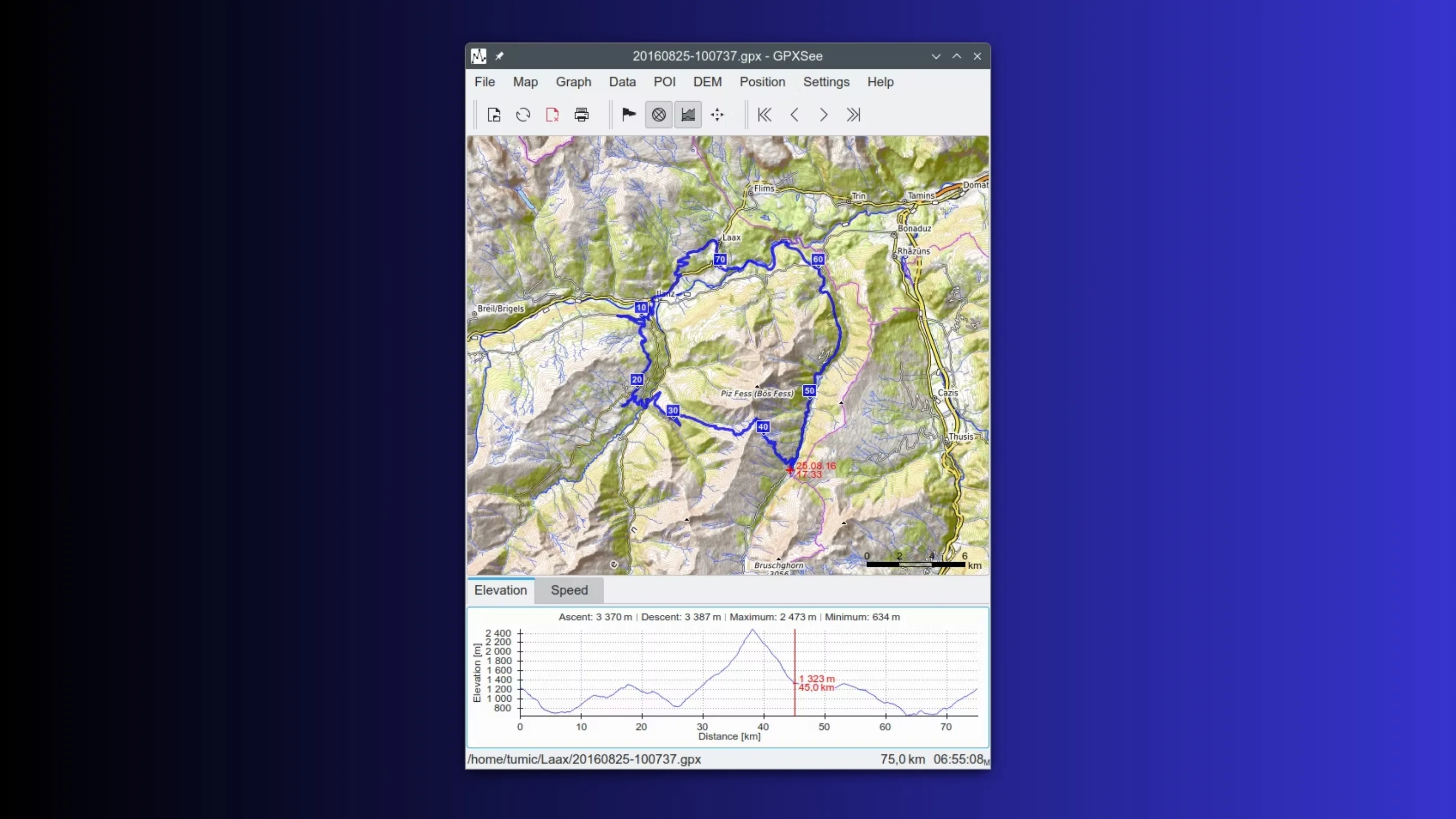Click the Open file toolbar icon
The width and height of the screenshot is (1456, 819).
[x=493, y=115]
